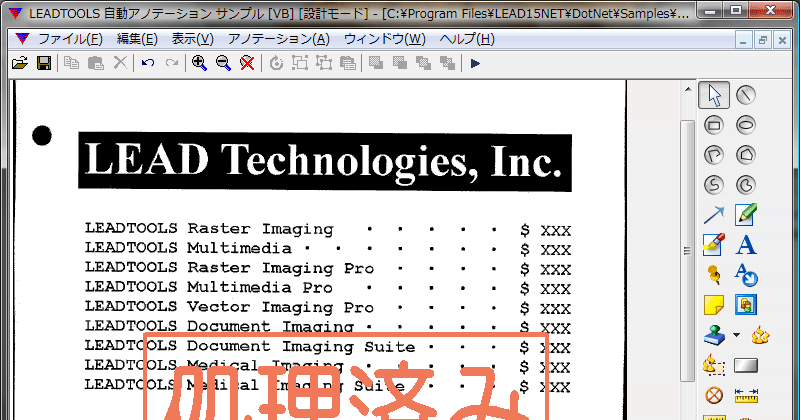This screenshot has width=800, height=420.
Task: Select the yellow sticky Note tool
Action: tap(714, 305)
